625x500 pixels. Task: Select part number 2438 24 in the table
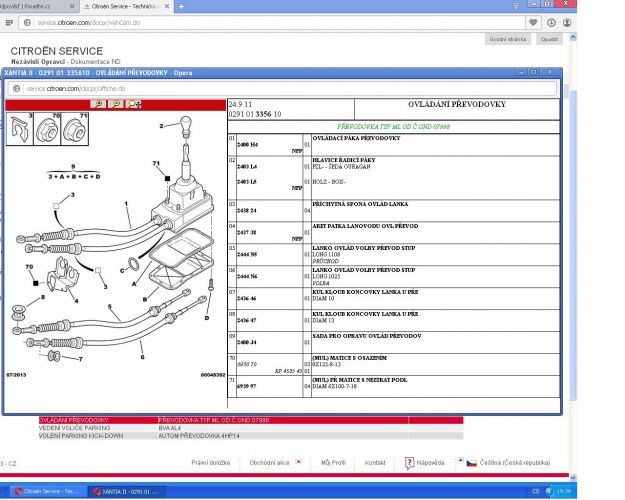pyautogui.click(x=247, y=211)
